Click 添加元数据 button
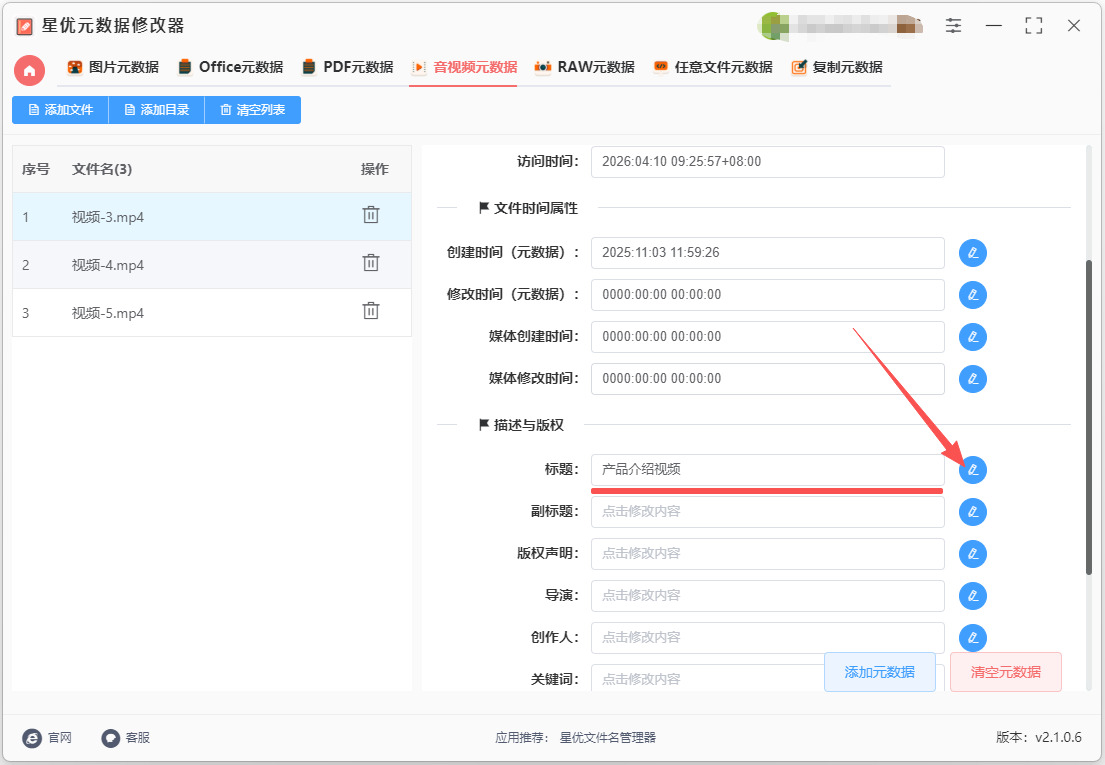 coord(879,672)
